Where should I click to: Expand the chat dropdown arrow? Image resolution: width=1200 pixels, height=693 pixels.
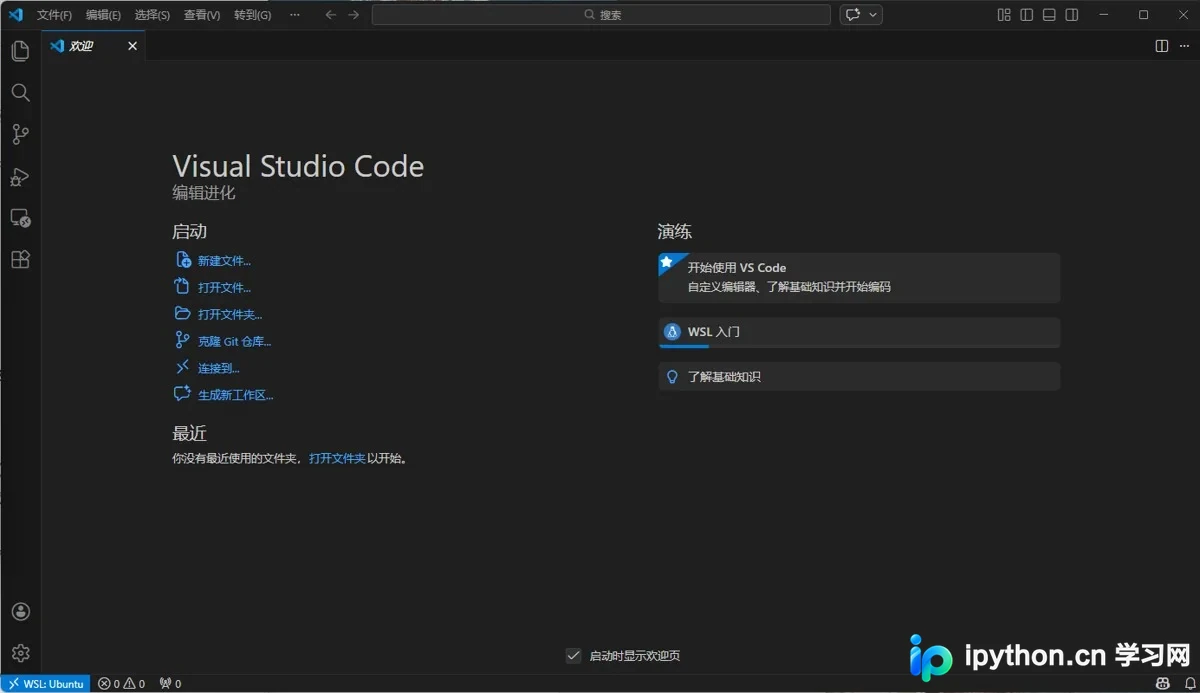coord(874,15)
